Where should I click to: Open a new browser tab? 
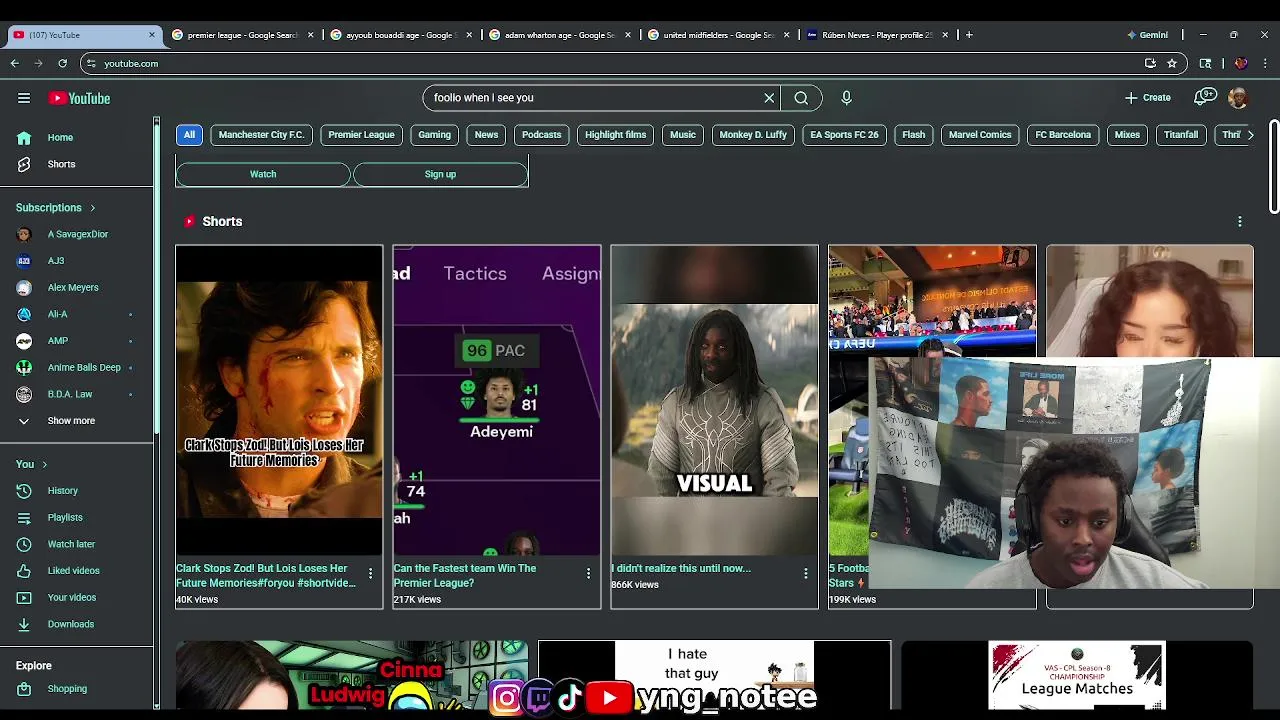click(x=968, y=35)
